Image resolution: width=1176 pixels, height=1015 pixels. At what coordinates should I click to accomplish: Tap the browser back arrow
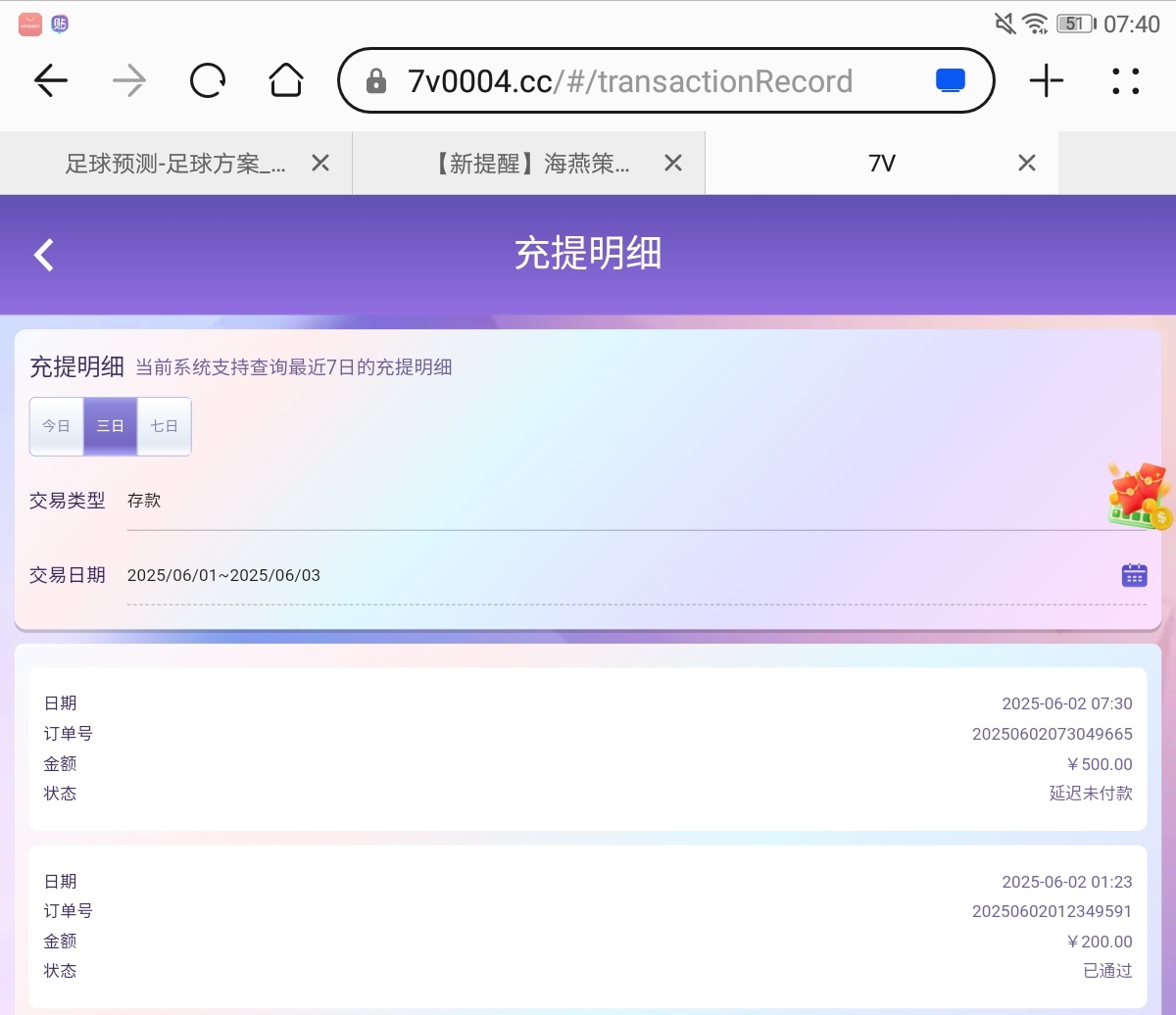[51, 81]
